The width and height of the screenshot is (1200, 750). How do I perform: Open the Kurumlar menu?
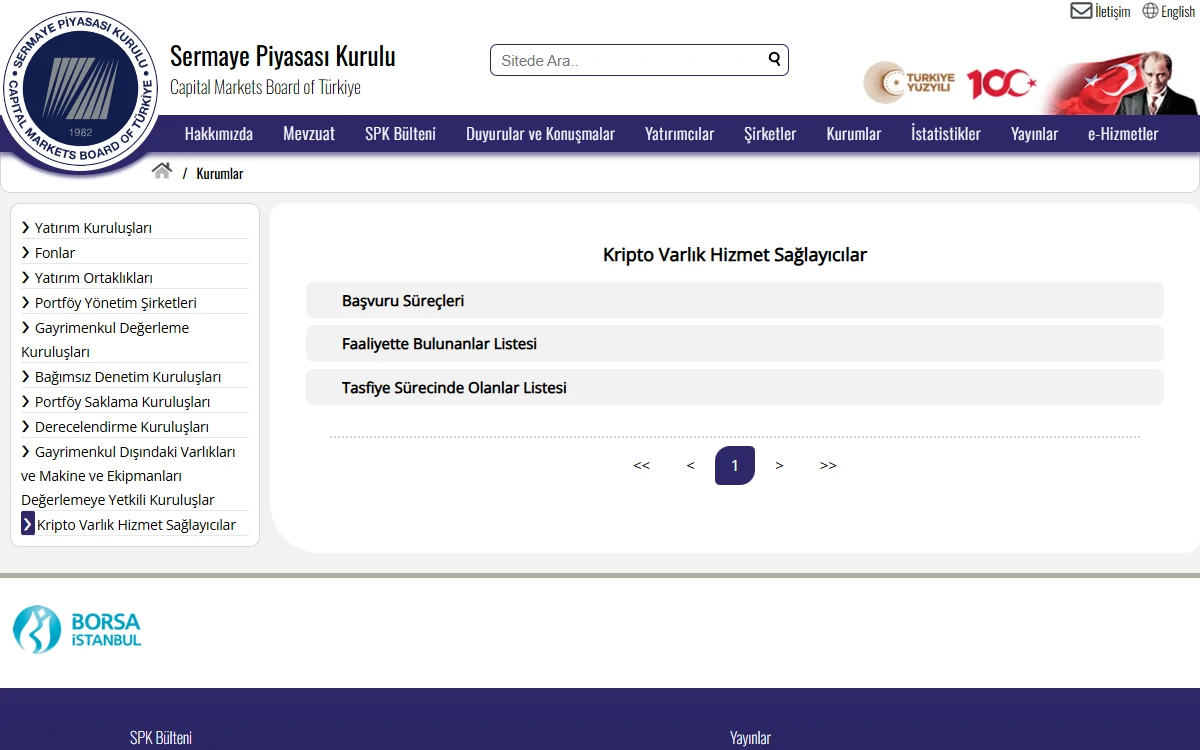(x=854, y=133)
